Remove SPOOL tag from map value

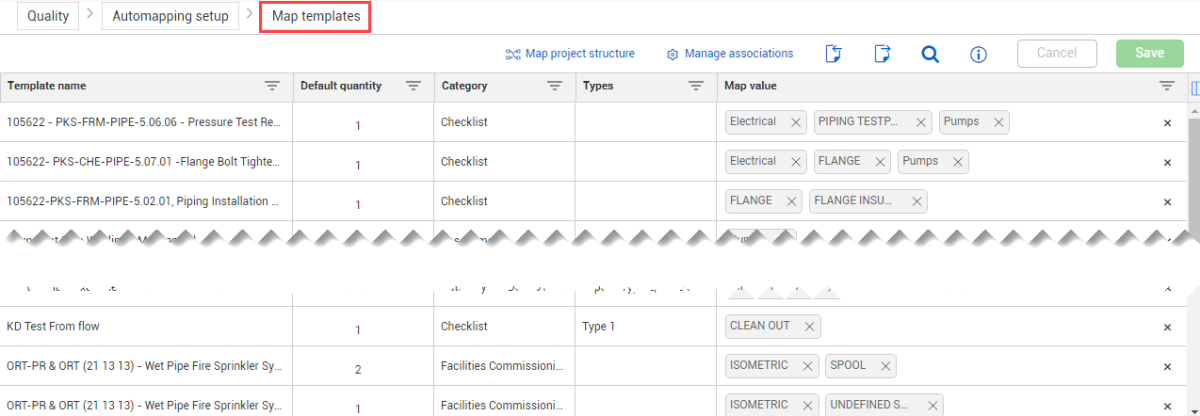[x=885, y=366]
